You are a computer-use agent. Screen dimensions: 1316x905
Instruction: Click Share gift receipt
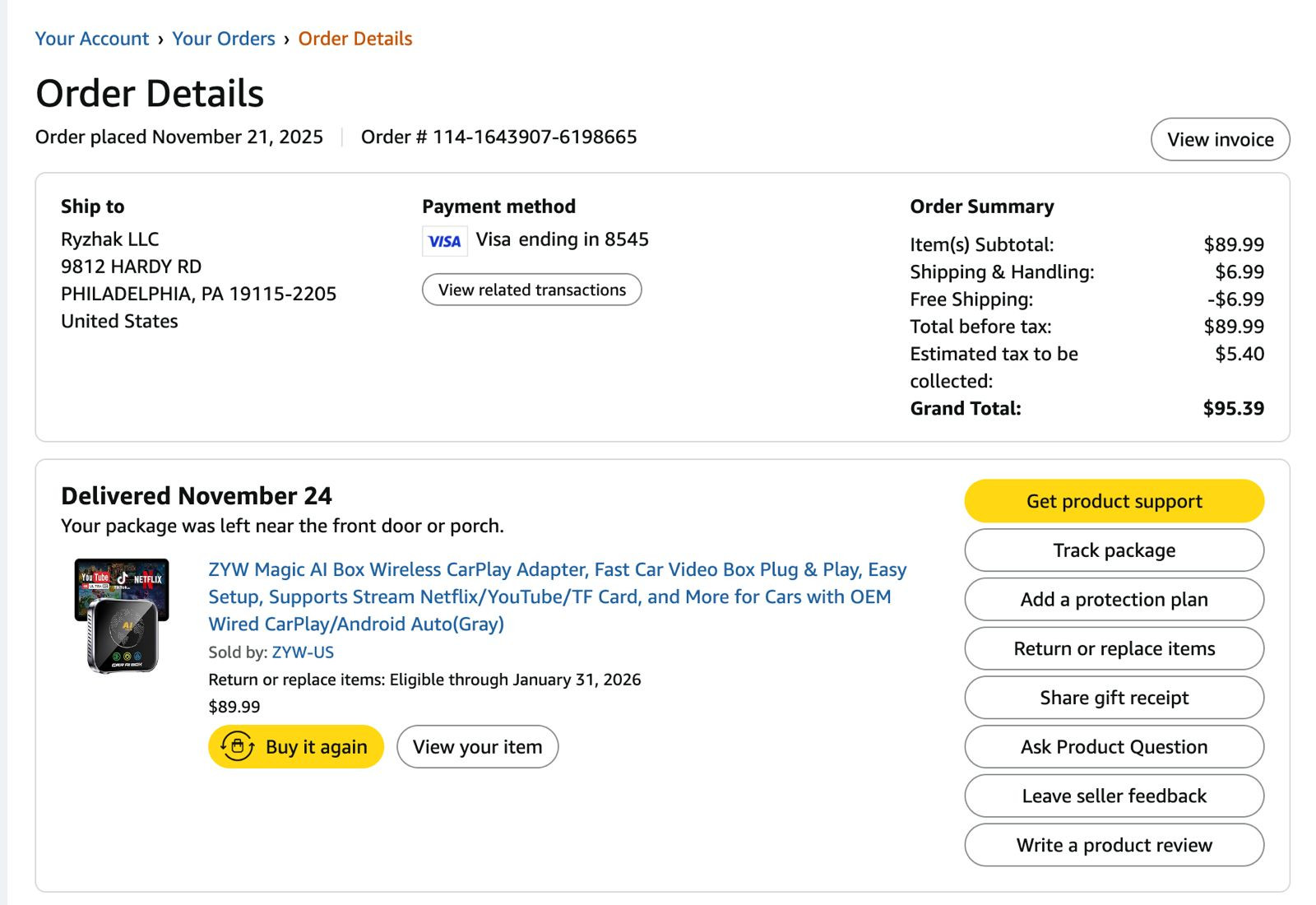1114,698
